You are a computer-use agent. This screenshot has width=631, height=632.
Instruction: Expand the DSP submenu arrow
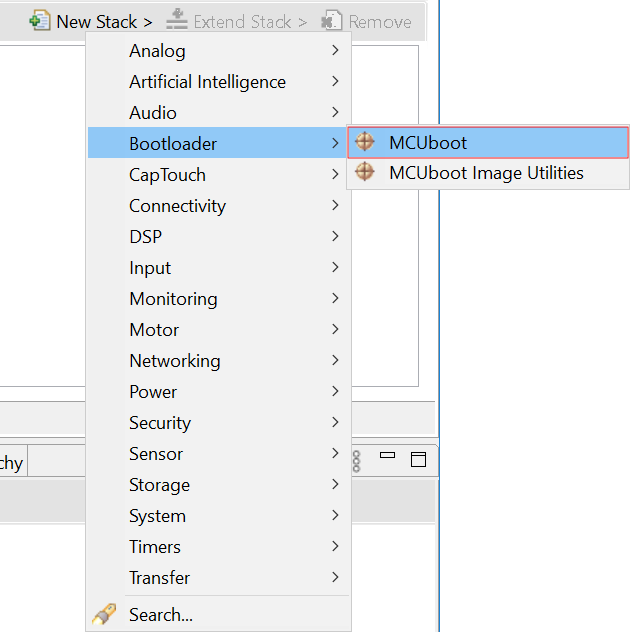(x=335, y=236)
